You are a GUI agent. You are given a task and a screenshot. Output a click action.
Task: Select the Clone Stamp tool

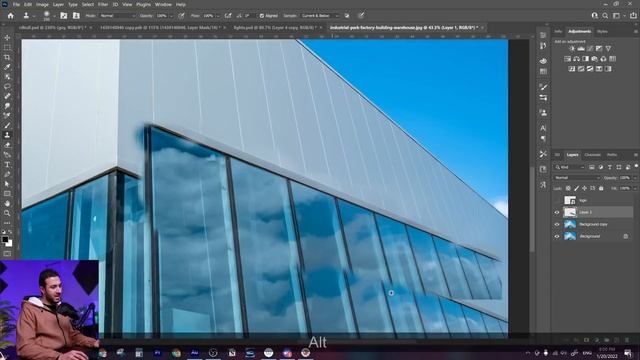[7, 135]
